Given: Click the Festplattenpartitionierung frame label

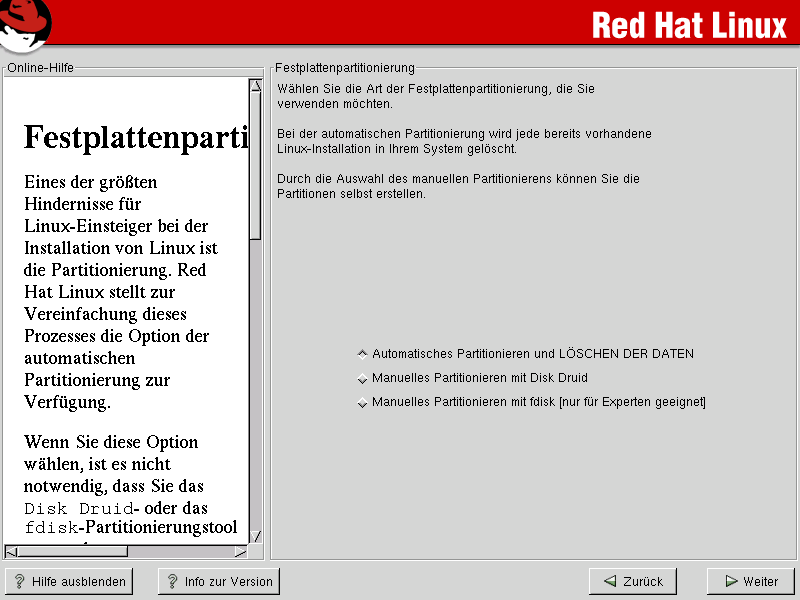Looking at the screenshot, I should [x=344, y=68].
